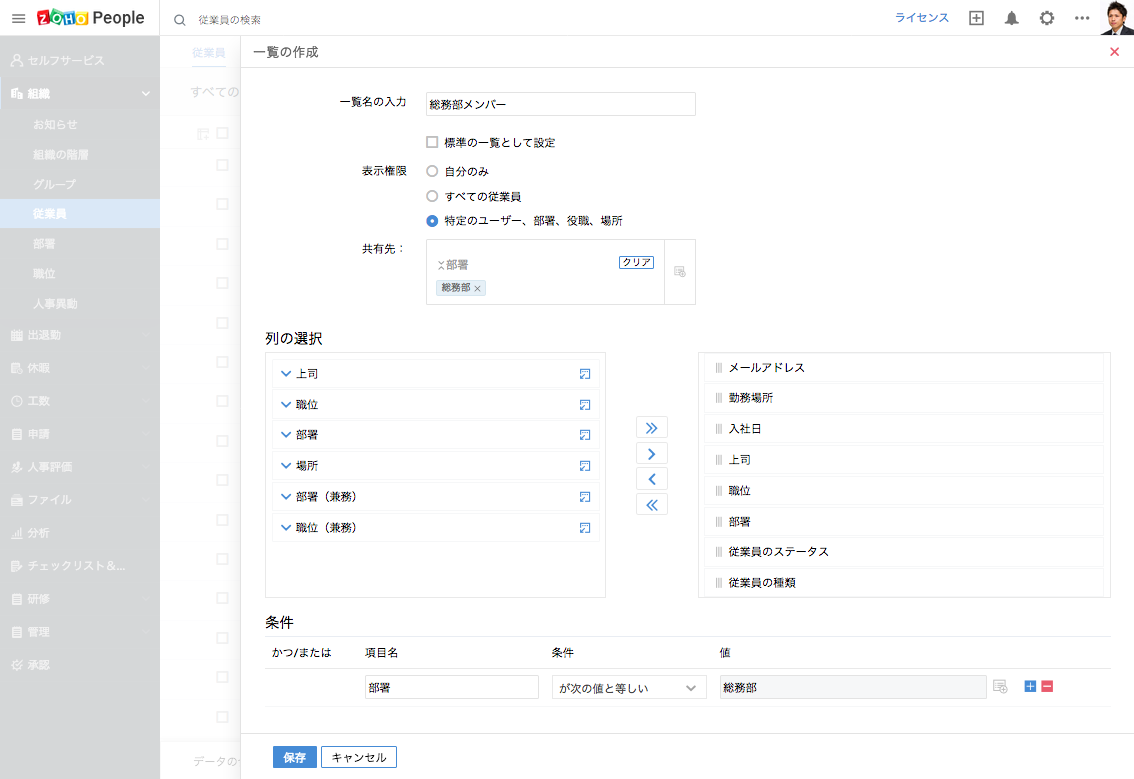Enable the 標準の一覧として設定 checkbox

(432, 143)
